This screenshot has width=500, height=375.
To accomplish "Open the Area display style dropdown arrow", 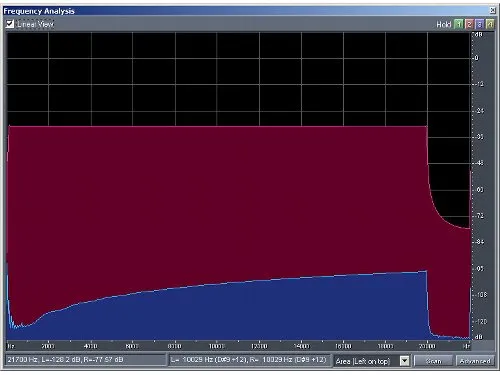I will pyautogui.click(x=404, y=361).
